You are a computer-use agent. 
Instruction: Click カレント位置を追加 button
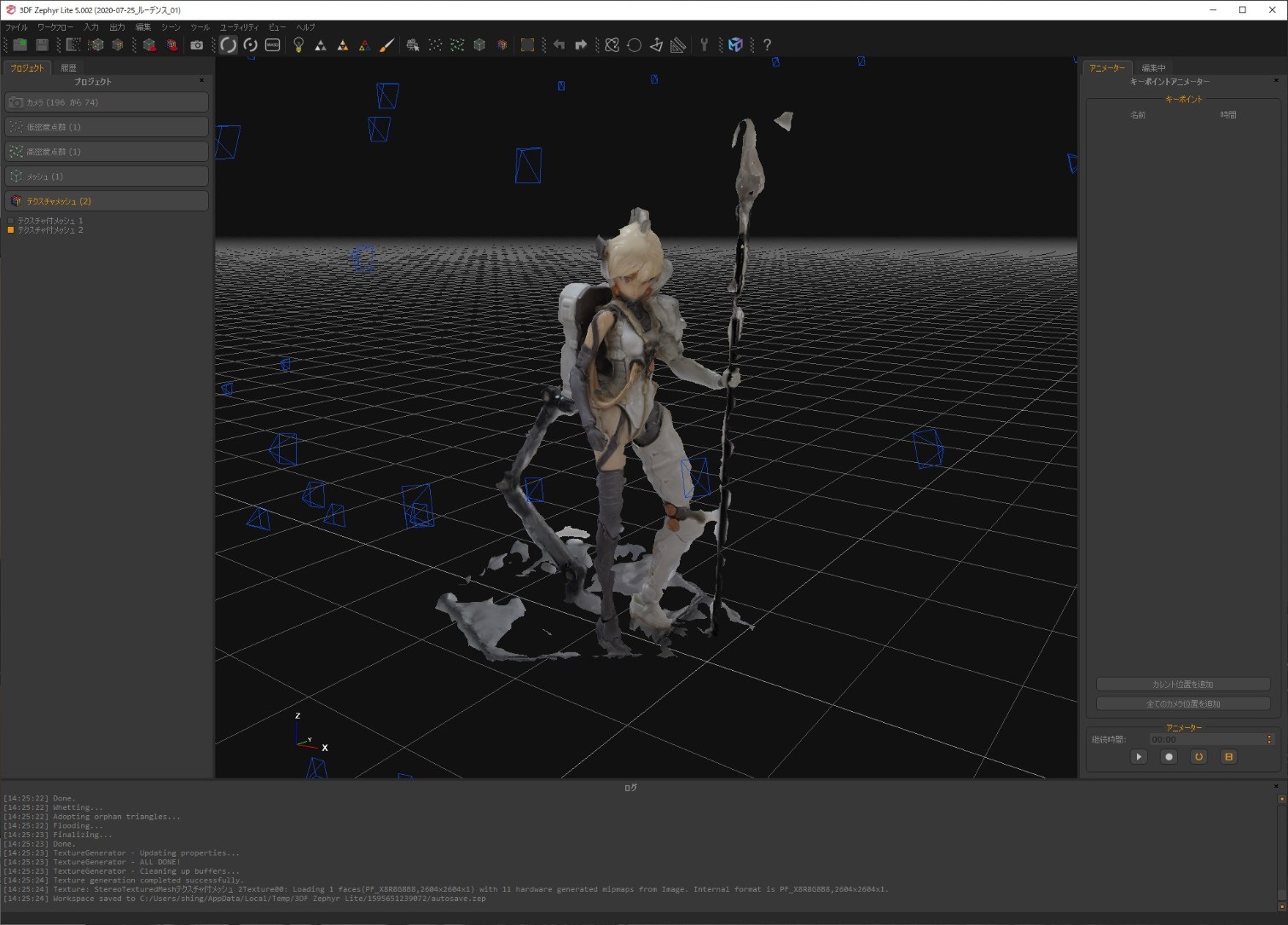coord(1183,685)
